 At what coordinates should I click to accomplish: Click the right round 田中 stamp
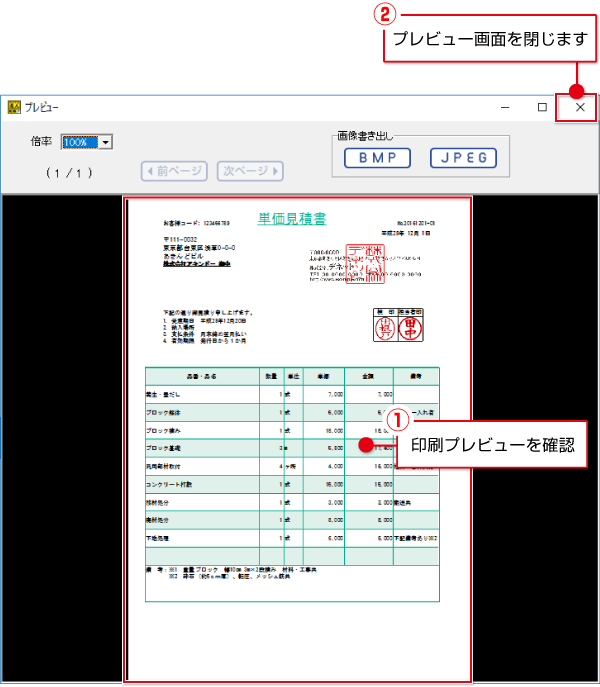click(410, 327)
